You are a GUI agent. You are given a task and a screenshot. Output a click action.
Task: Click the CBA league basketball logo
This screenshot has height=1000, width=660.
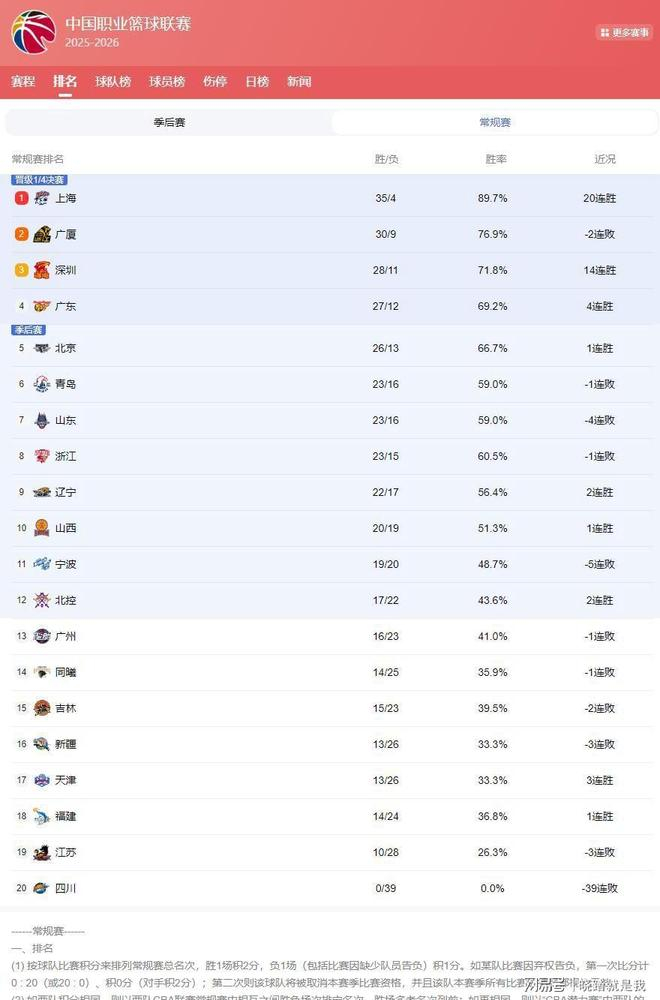(33, 32)
